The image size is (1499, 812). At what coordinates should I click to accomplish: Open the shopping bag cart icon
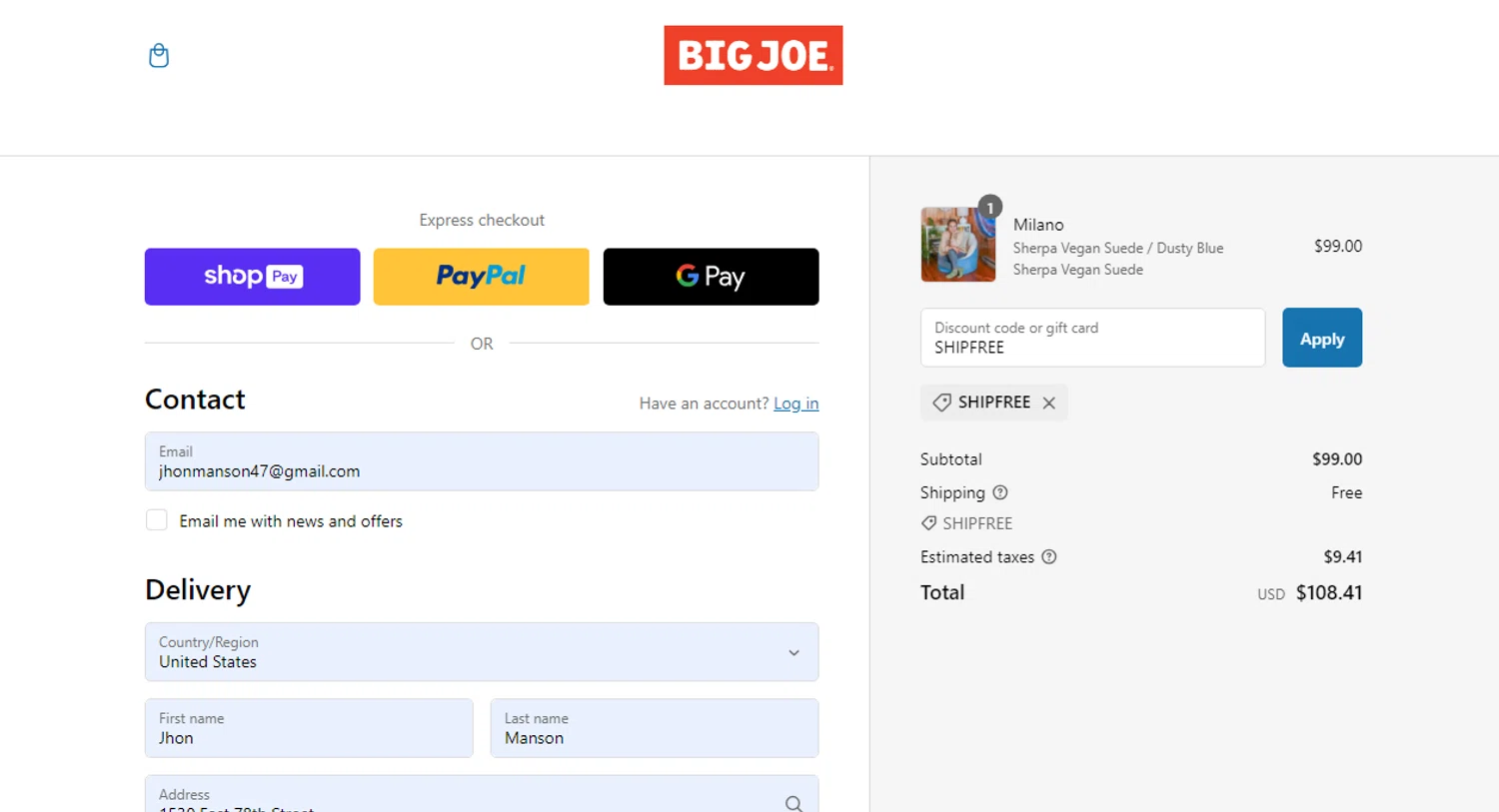(158, 55)
